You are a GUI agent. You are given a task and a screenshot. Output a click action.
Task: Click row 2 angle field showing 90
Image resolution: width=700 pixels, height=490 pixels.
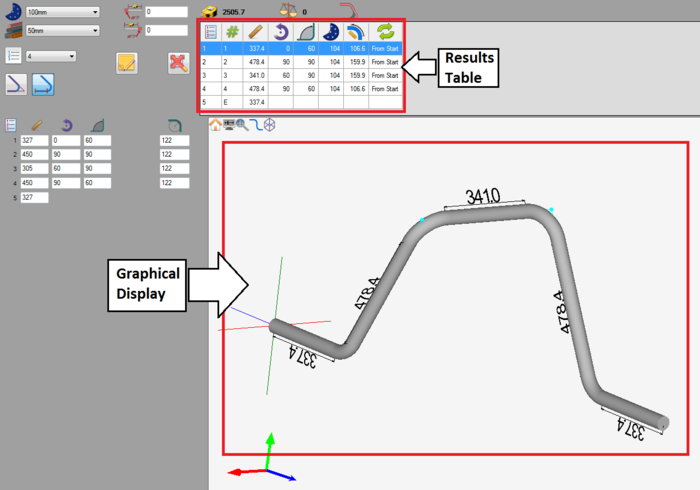pos(97,154)
